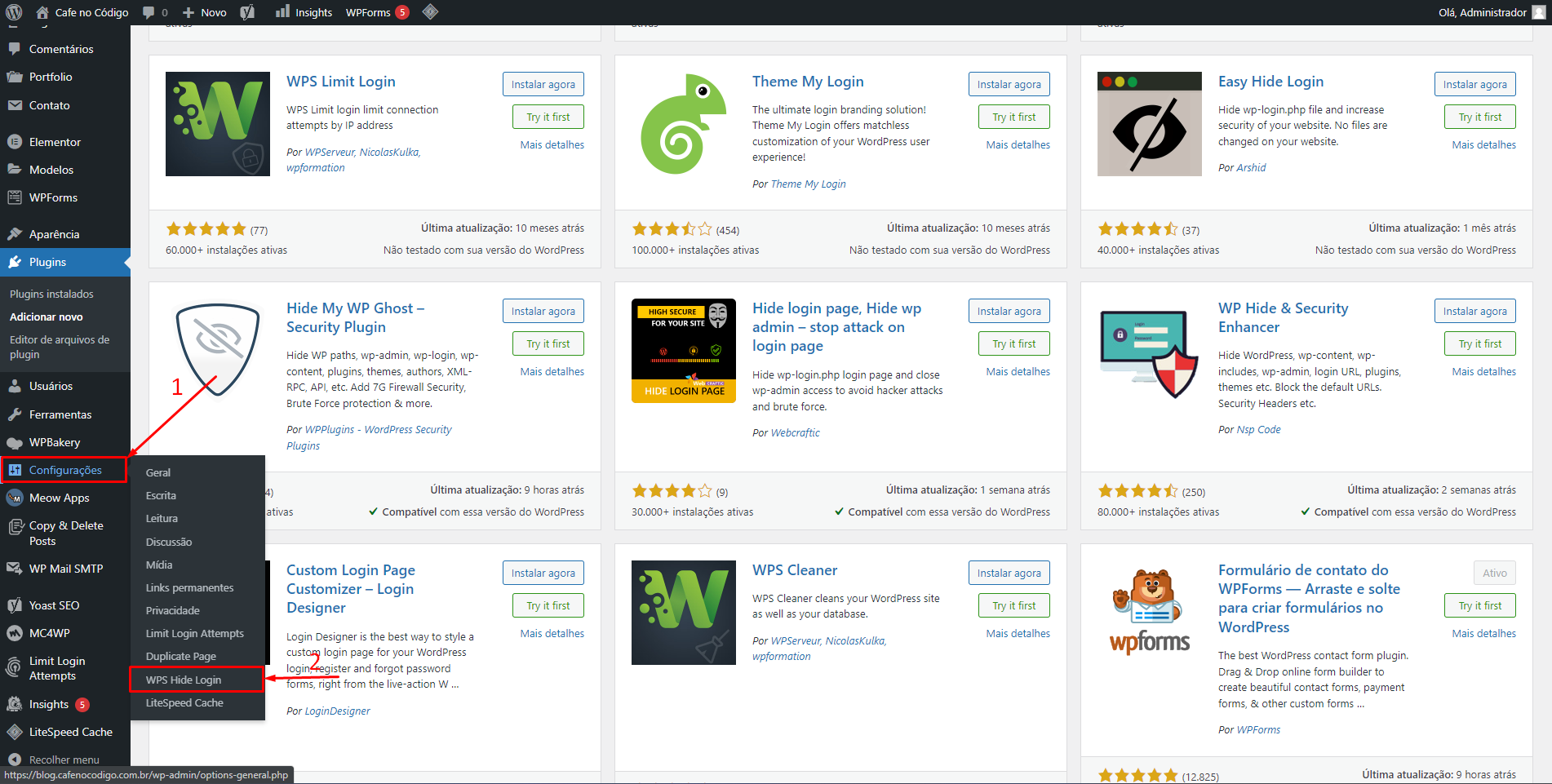
Task: Open WPForms in the top admin bar
Action: tap(377, 12)
